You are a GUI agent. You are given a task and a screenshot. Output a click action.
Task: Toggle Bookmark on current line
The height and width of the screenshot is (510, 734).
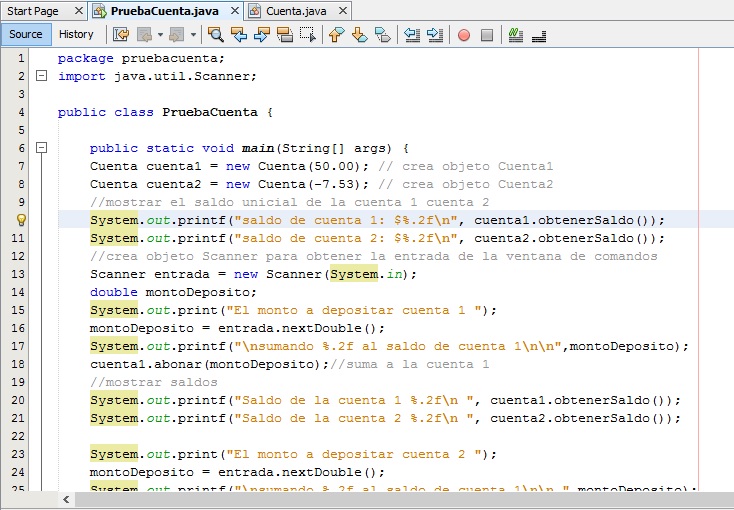tap(383, 34)
